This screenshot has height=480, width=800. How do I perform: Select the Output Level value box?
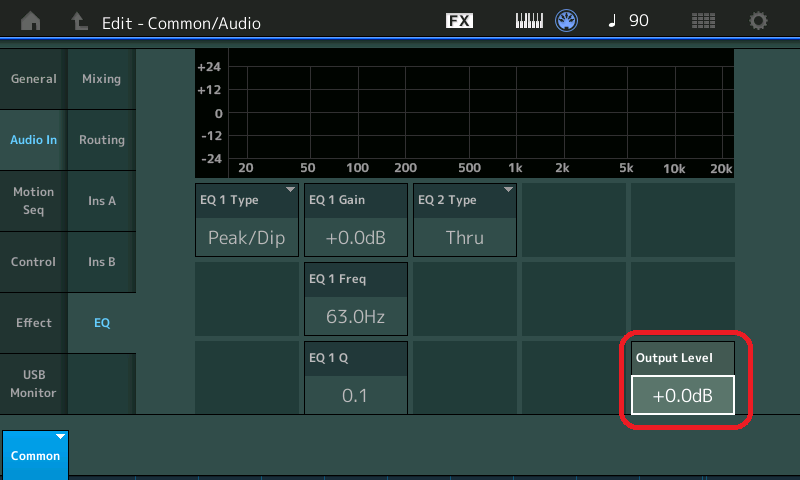coord(682,395)
